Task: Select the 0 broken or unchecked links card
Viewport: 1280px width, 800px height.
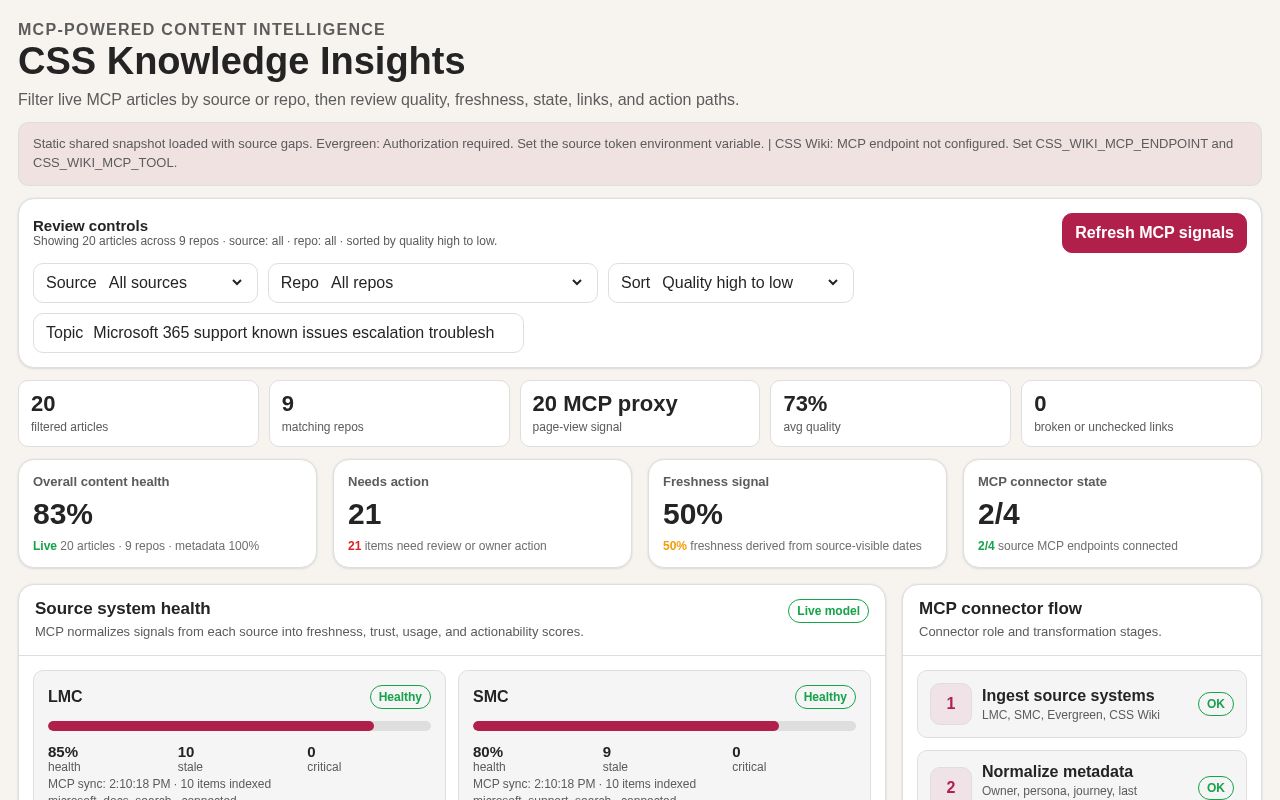Action: [x=1141, y=413]
